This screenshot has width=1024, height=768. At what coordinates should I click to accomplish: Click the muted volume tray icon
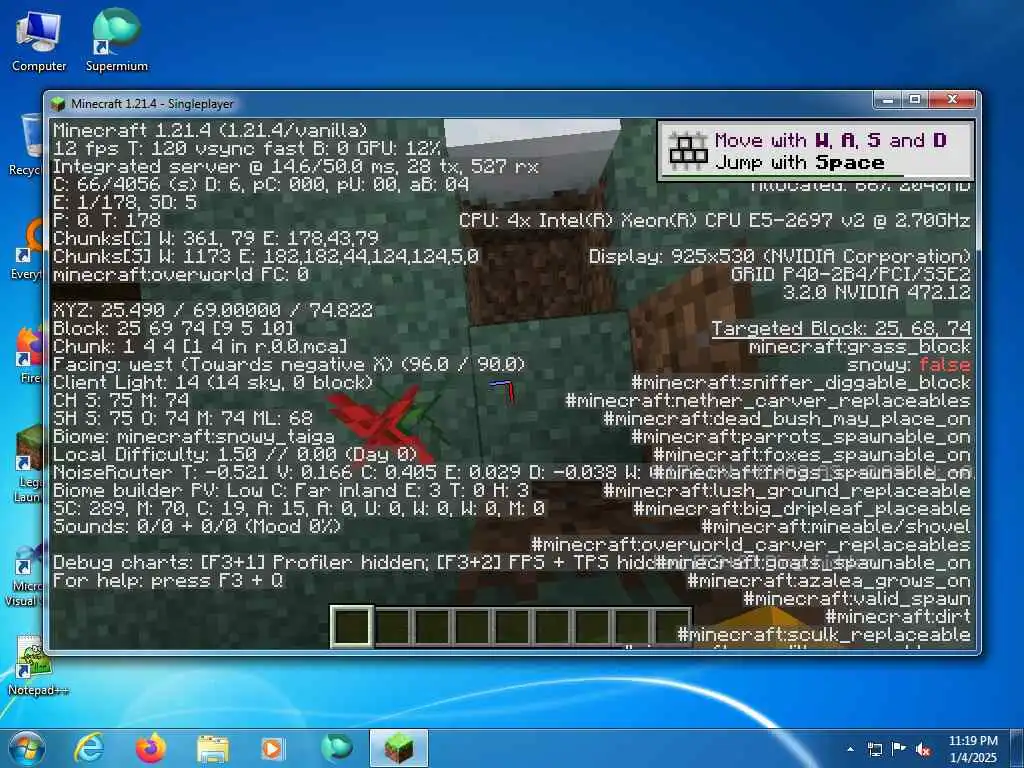[x=923, y=749]
